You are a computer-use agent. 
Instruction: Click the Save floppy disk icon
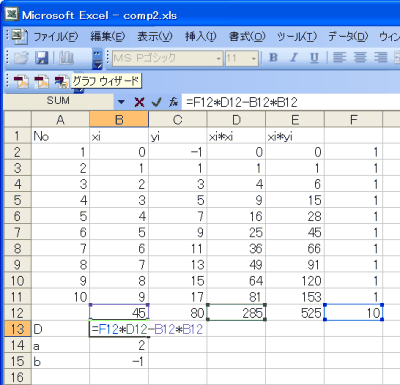42,58
